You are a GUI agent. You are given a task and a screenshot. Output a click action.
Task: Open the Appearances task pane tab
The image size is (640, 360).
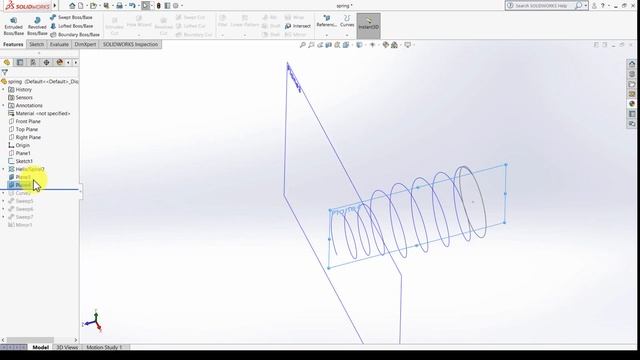click(632, 104)
